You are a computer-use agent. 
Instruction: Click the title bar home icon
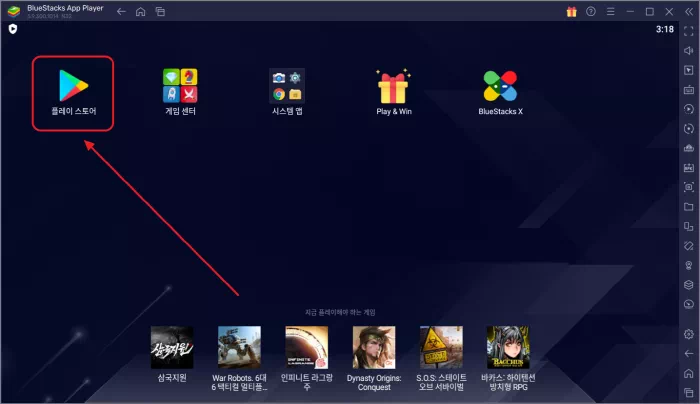click(141, 12)
